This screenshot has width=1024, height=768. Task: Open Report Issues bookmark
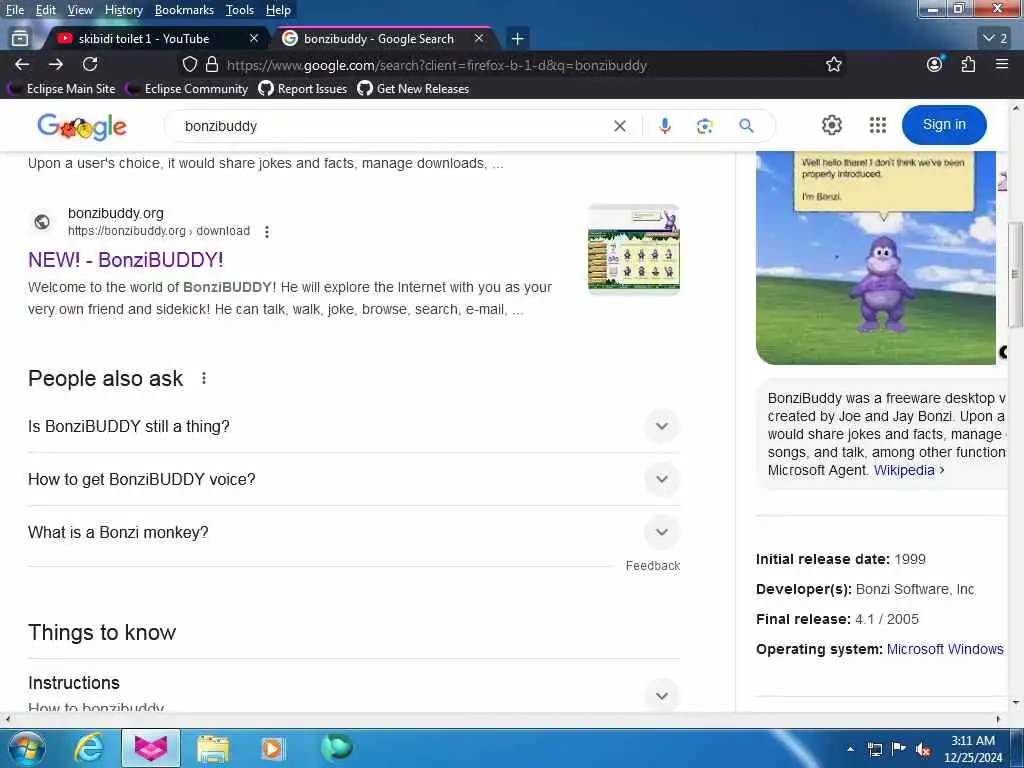(x=303, y=89)
